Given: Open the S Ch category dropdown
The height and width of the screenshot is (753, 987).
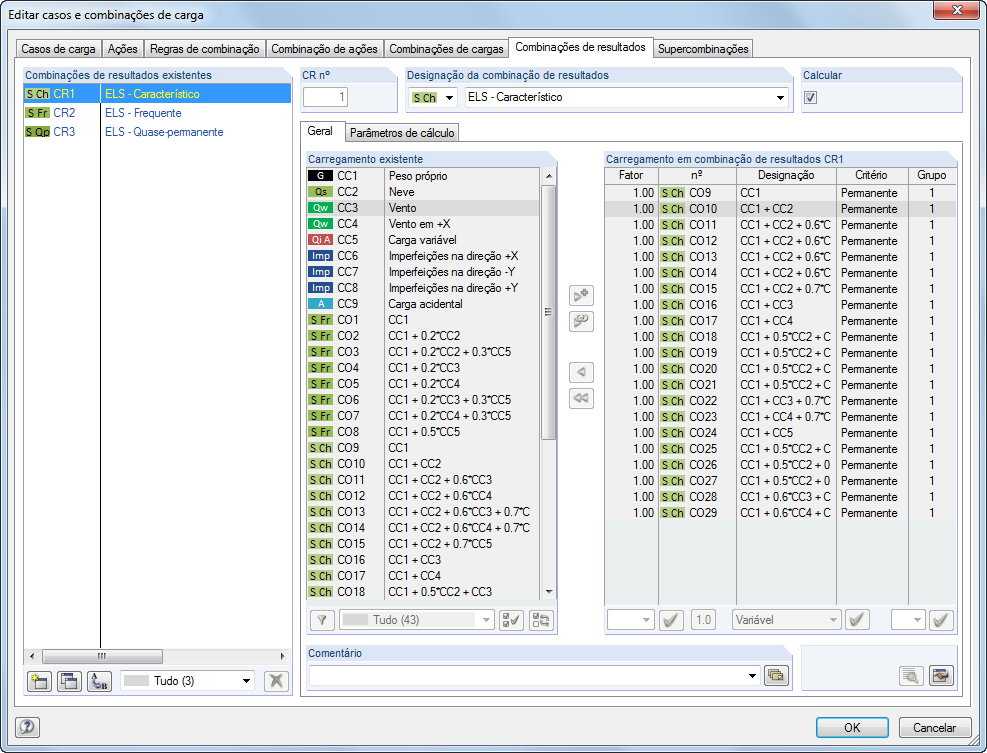Looking at the screenshot, I should tap(449, 98).
